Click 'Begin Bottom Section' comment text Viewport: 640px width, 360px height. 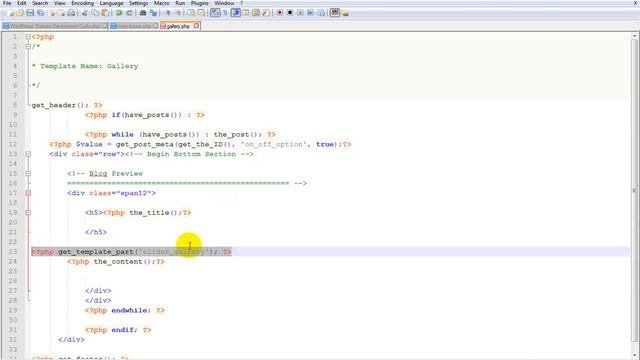click(x=191, y=154)
